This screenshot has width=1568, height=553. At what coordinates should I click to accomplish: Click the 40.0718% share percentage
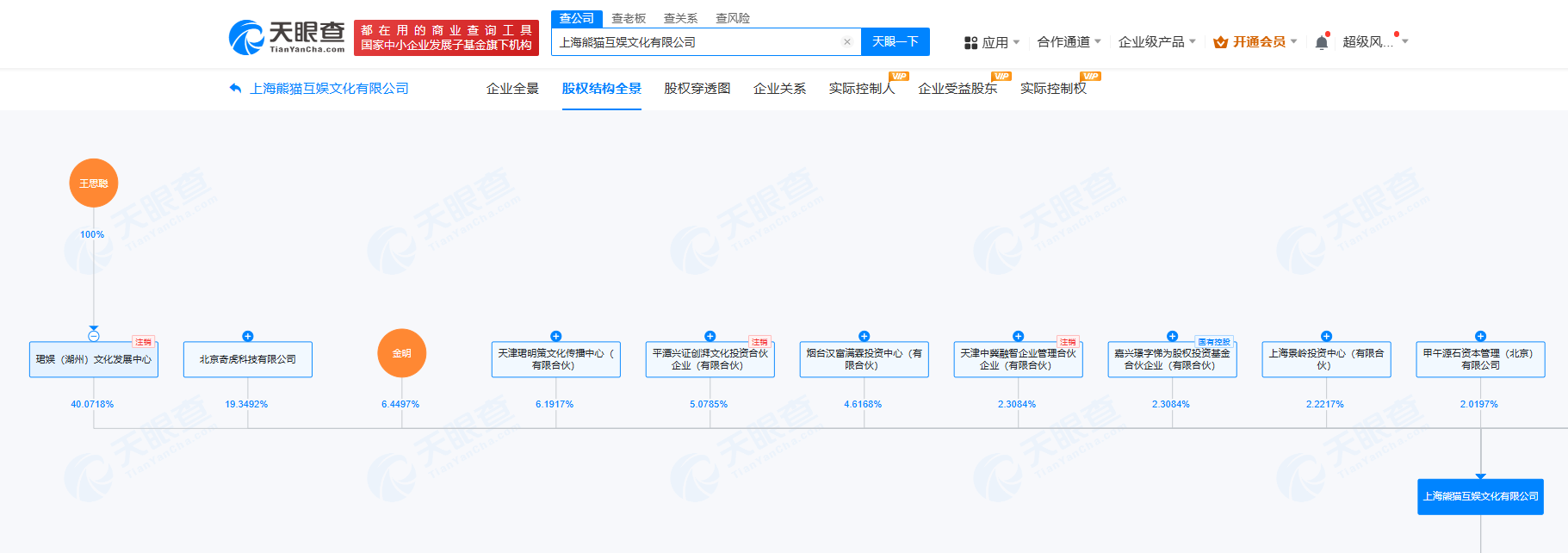tap(92, 404)
